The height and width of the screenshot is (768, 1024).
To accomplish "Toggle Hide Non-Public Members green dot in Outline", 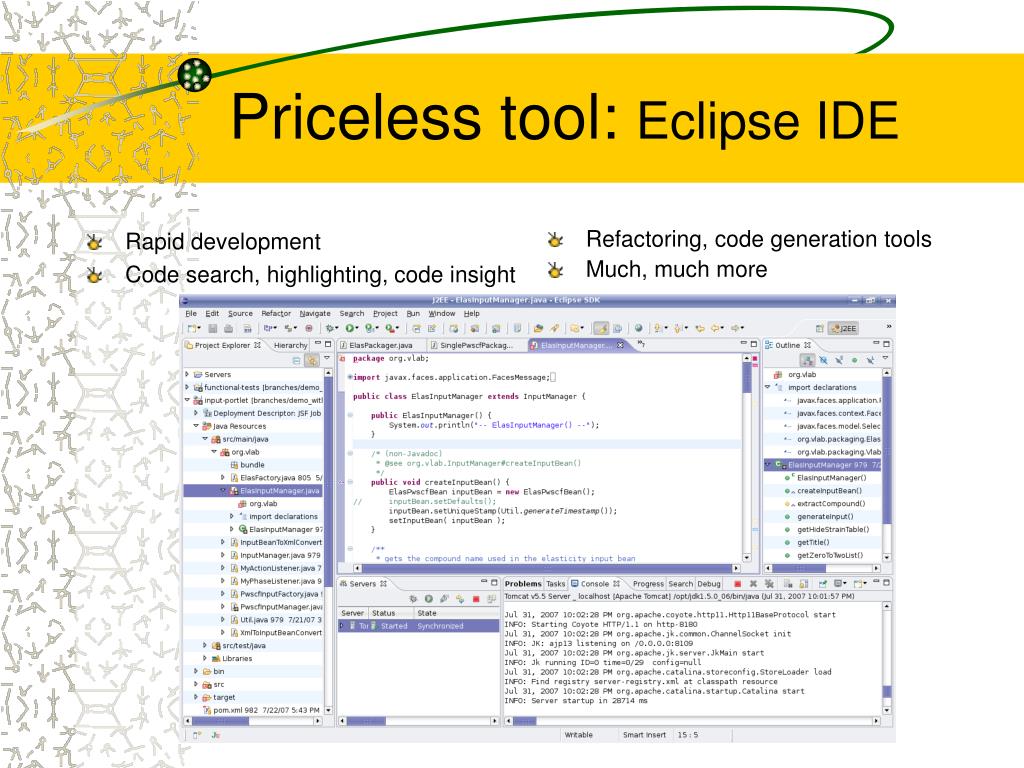I will (x=854, y=360).
